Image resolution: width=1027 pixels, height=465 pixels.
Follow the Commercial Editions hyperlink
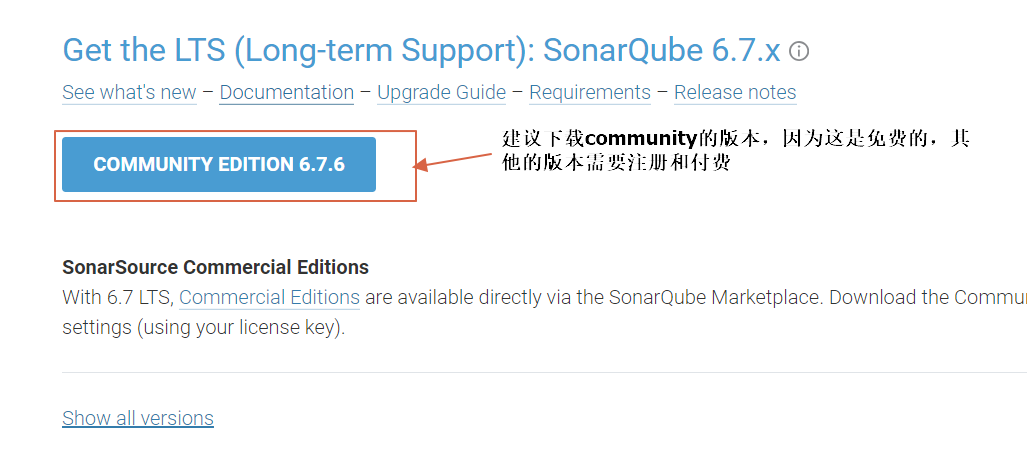(269, 297)
